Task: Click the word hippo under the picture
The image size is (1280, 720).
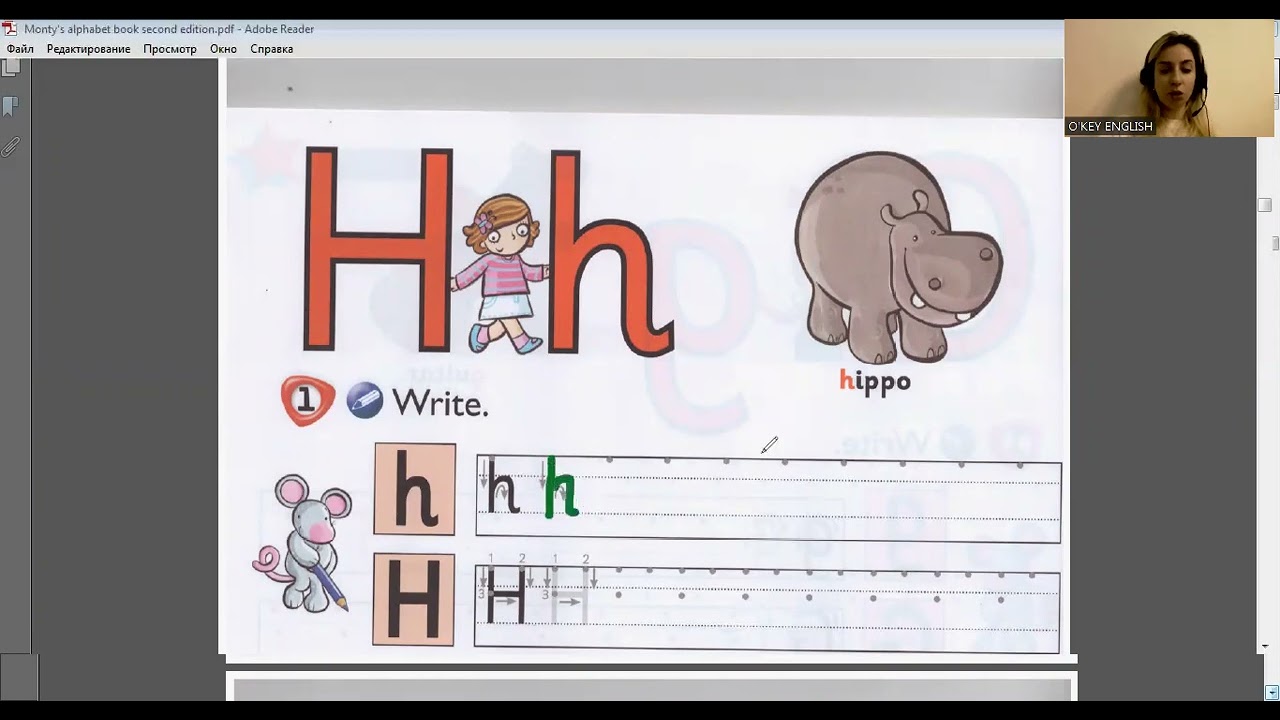Action: [x=875, y=382]
